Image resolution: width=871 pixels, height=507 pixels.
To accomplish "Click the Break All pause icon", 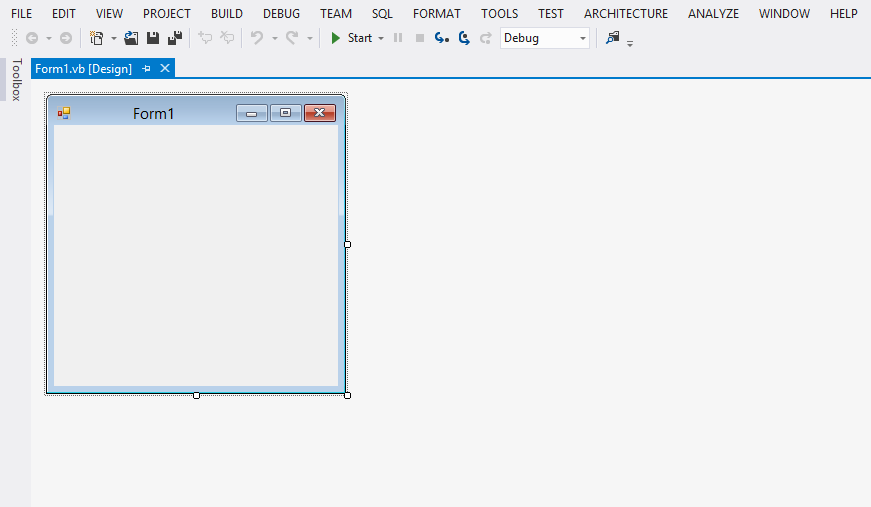I will 398,38.
